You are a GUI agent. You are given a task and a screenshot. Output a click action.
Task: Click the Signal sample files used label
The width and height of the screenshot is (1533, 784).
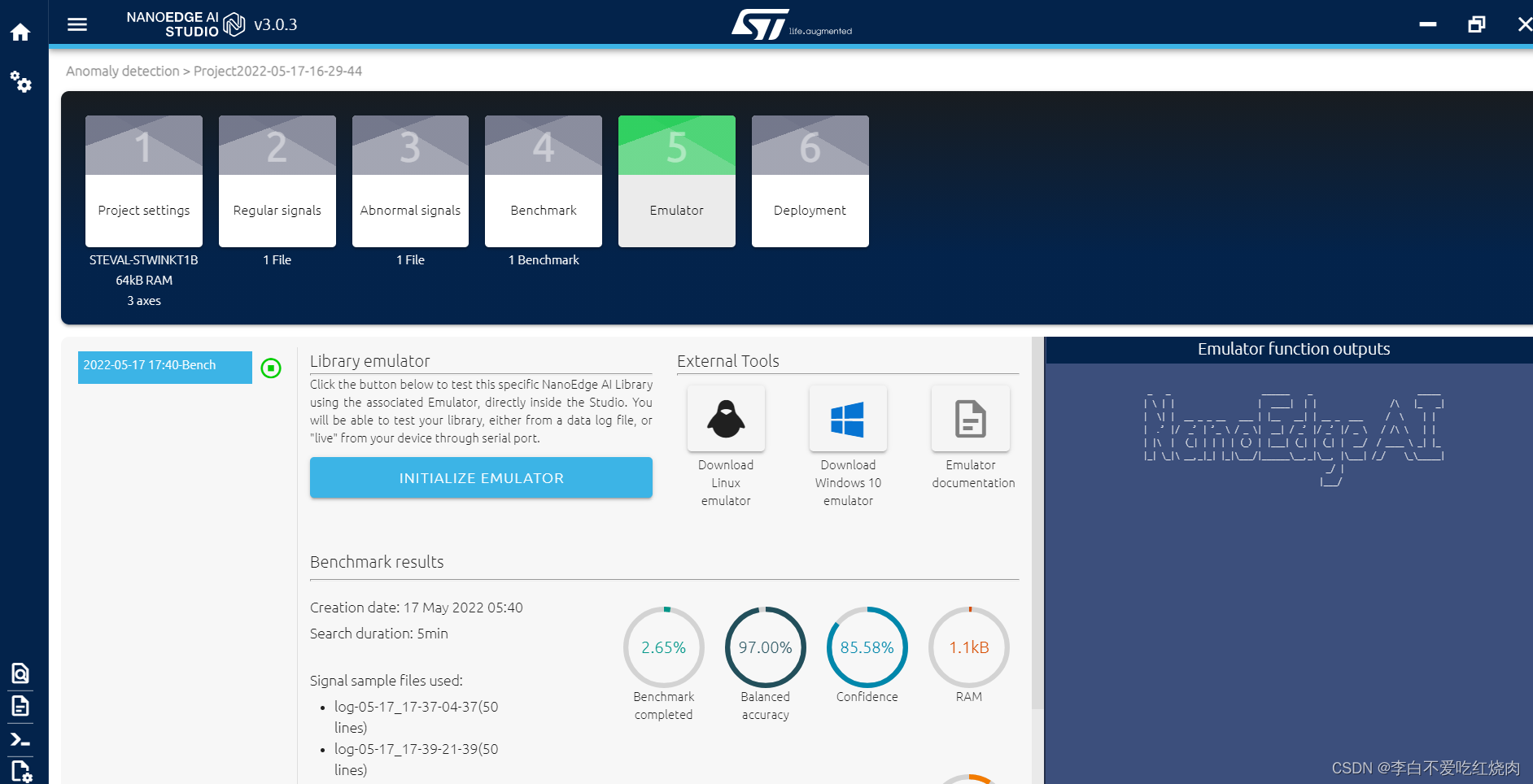[x=387, y=681]
